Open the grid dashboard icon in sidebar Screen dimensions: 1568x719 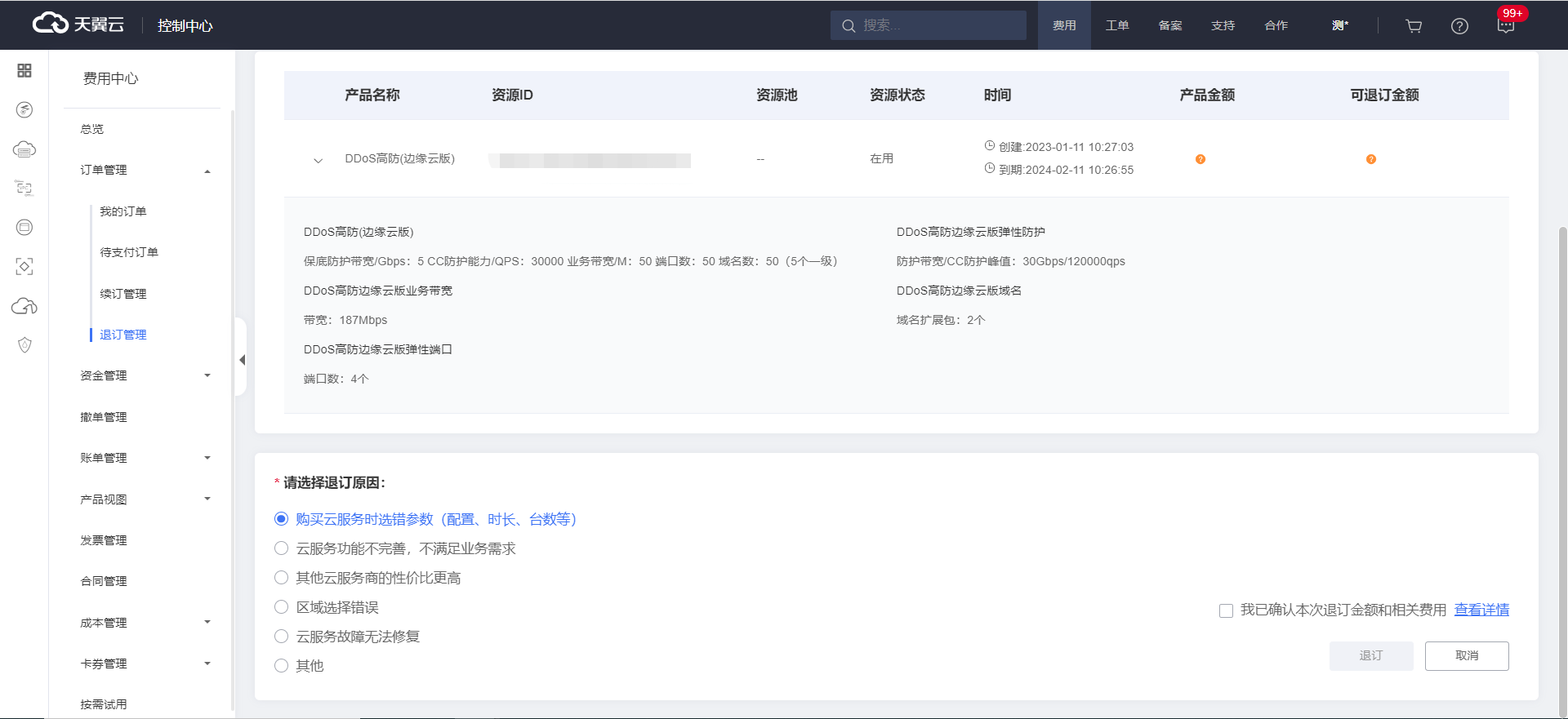click(x=24, y=71)
